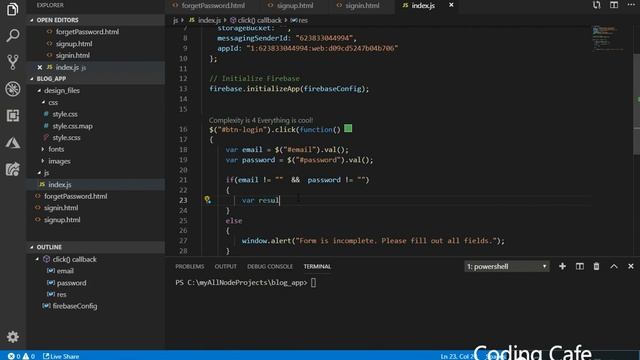Open the Manage settings gear

[13, 337]
